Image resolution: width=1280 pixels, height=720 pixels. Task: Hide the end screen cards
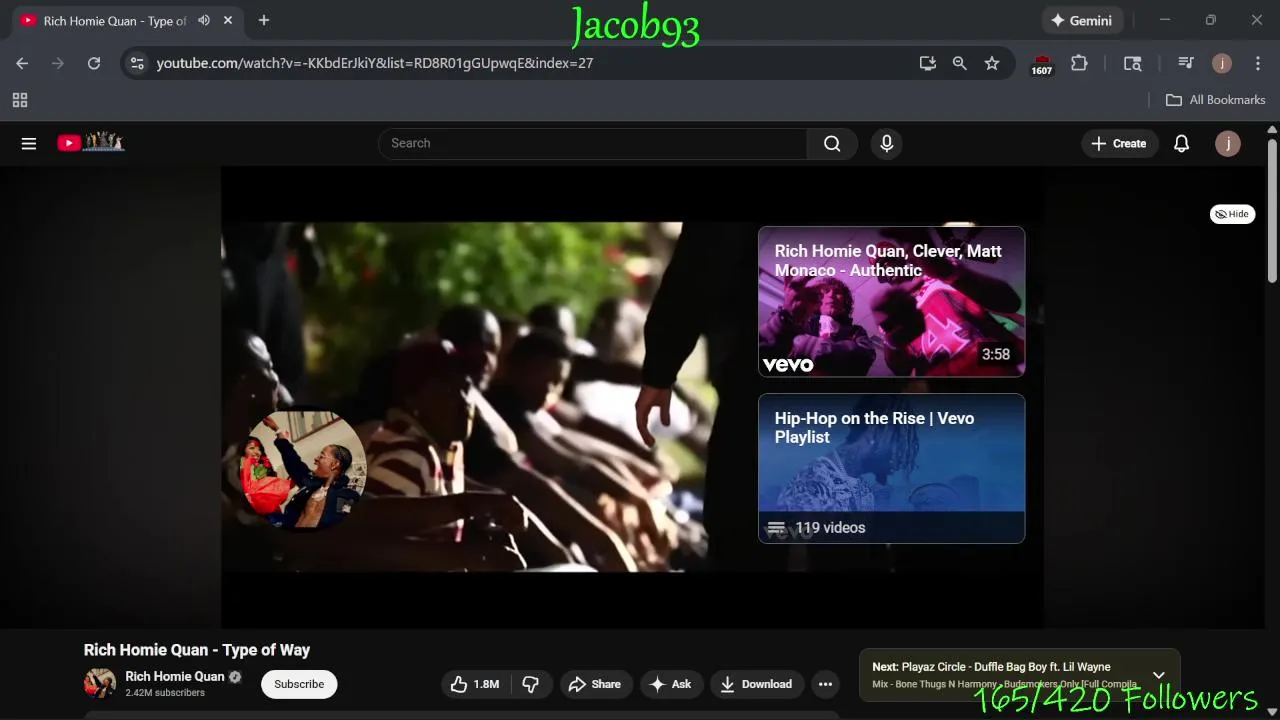[x=1232, y=214]
